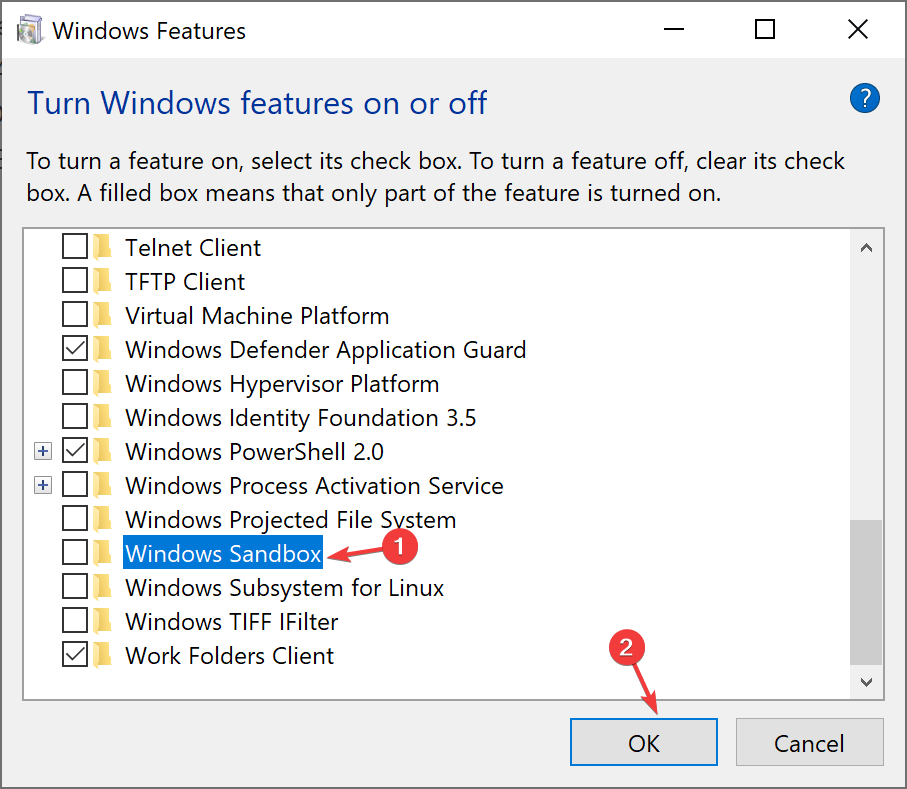Select the Windows Projected File System label
The image size is (907, 789).
click(x=291, y=519)
